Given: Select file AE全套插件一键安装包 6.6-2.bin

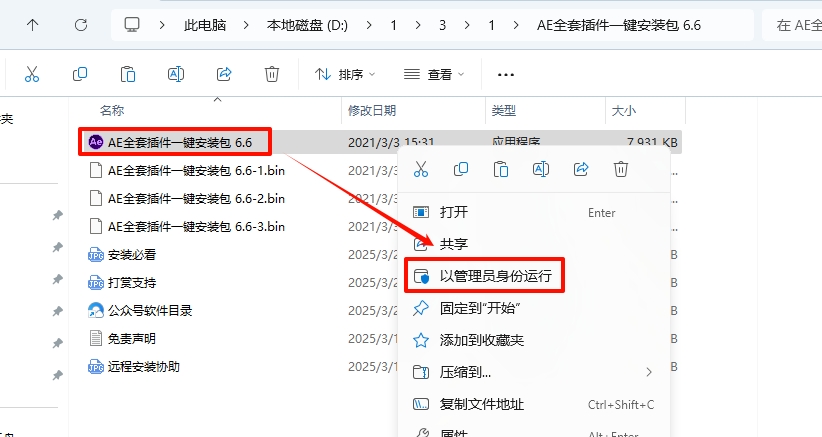Looking at the screenshot, I should click(196, 198).
